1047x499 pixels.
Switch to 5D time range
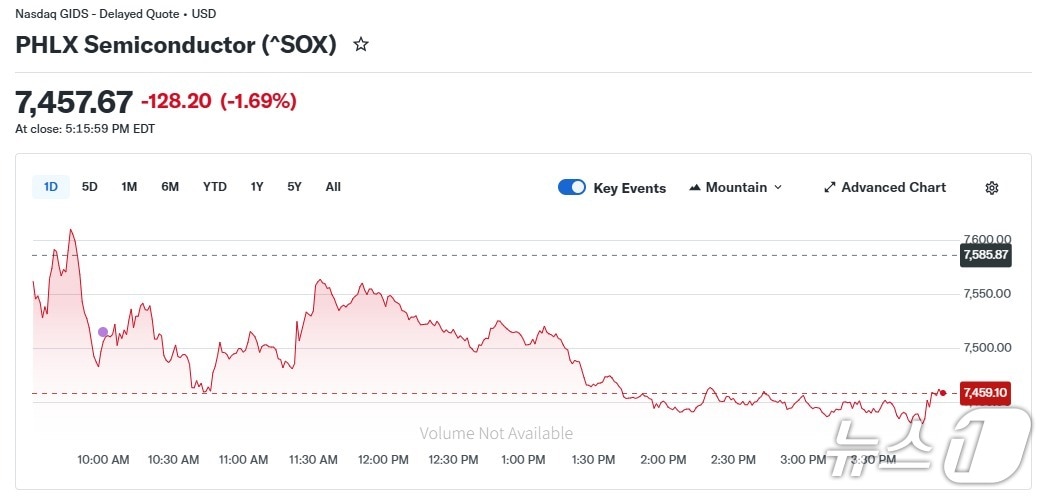pos(90,187)
